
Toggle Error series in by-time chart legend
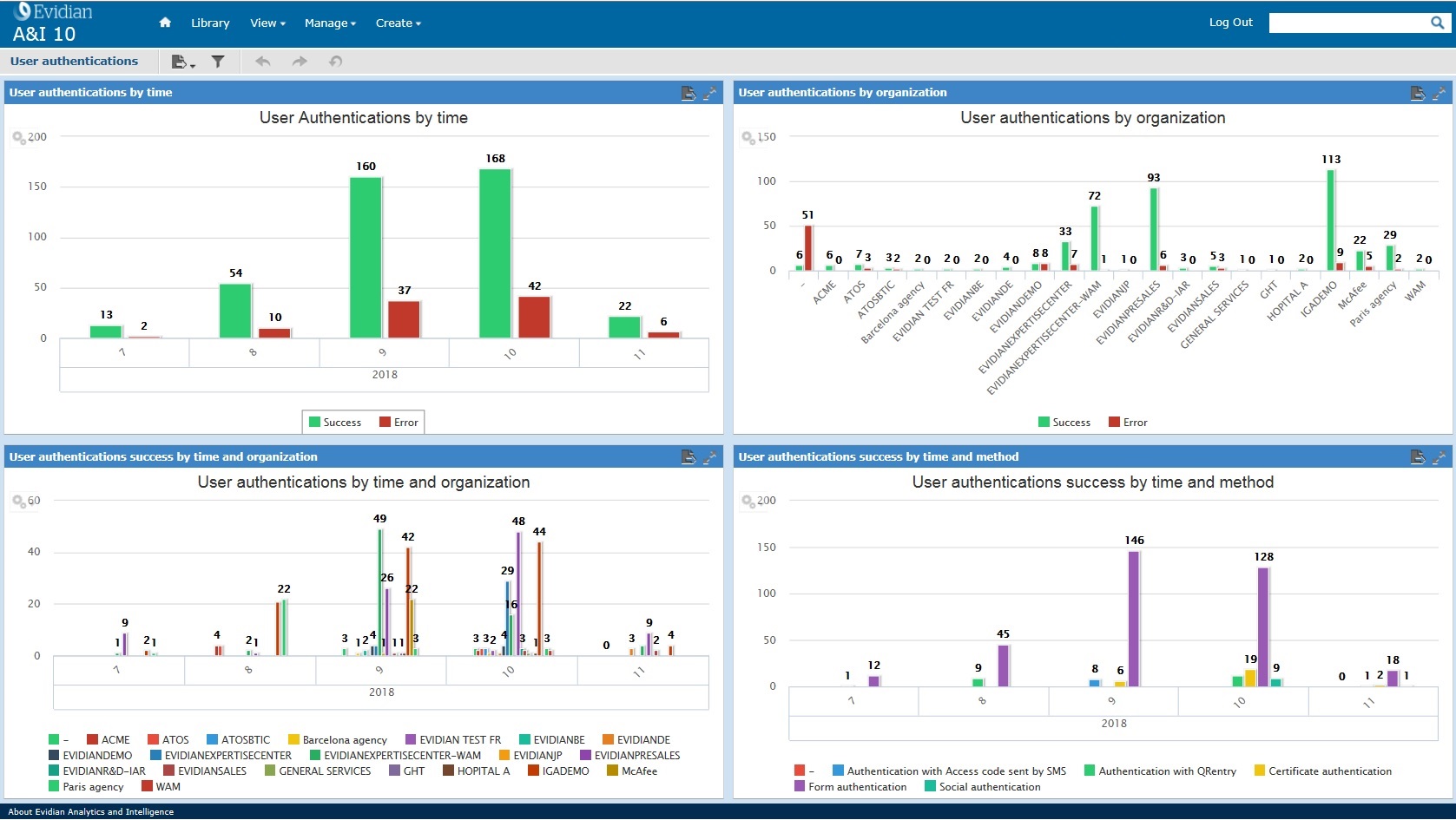(x=399, y=423)
